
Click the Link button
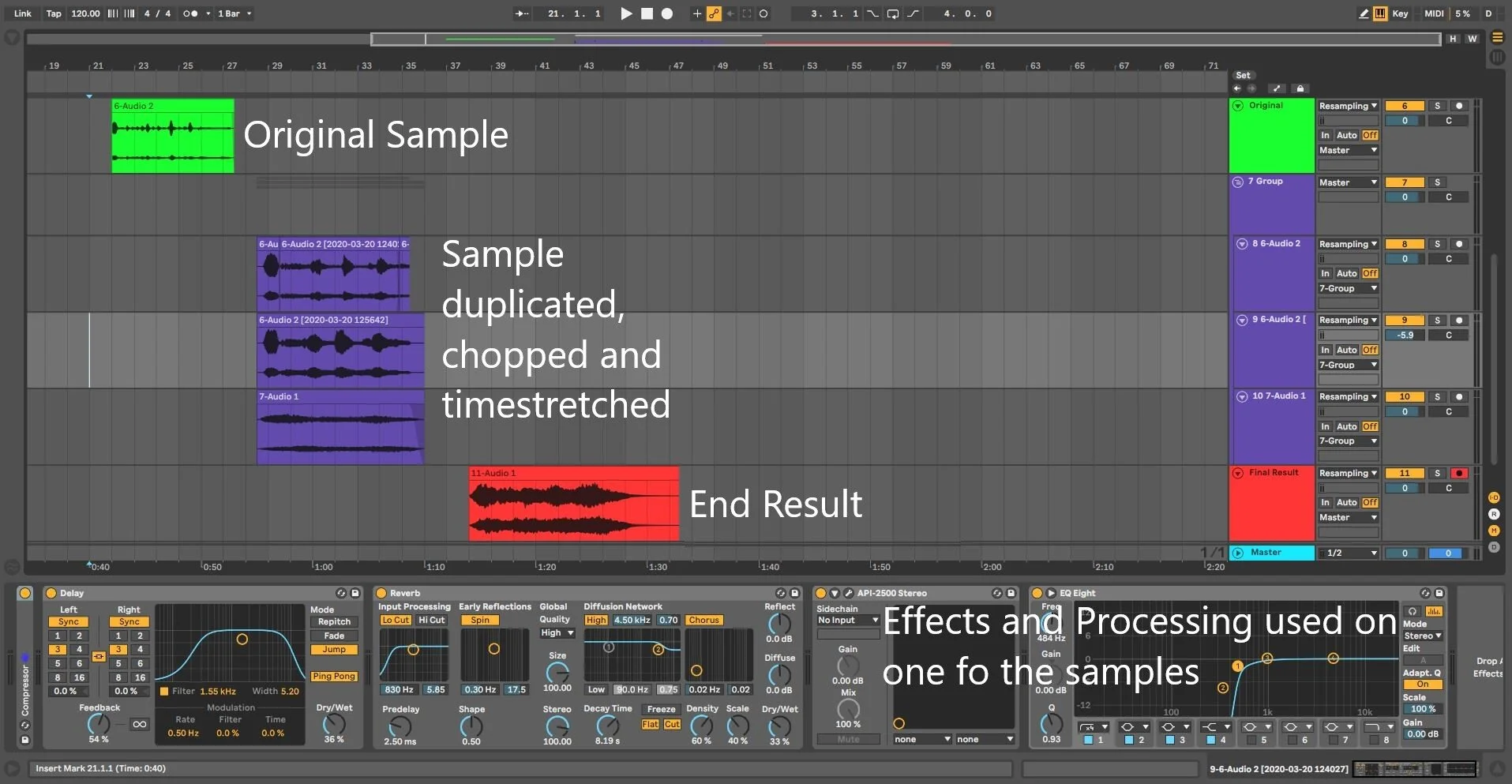(x=23, y=13)
